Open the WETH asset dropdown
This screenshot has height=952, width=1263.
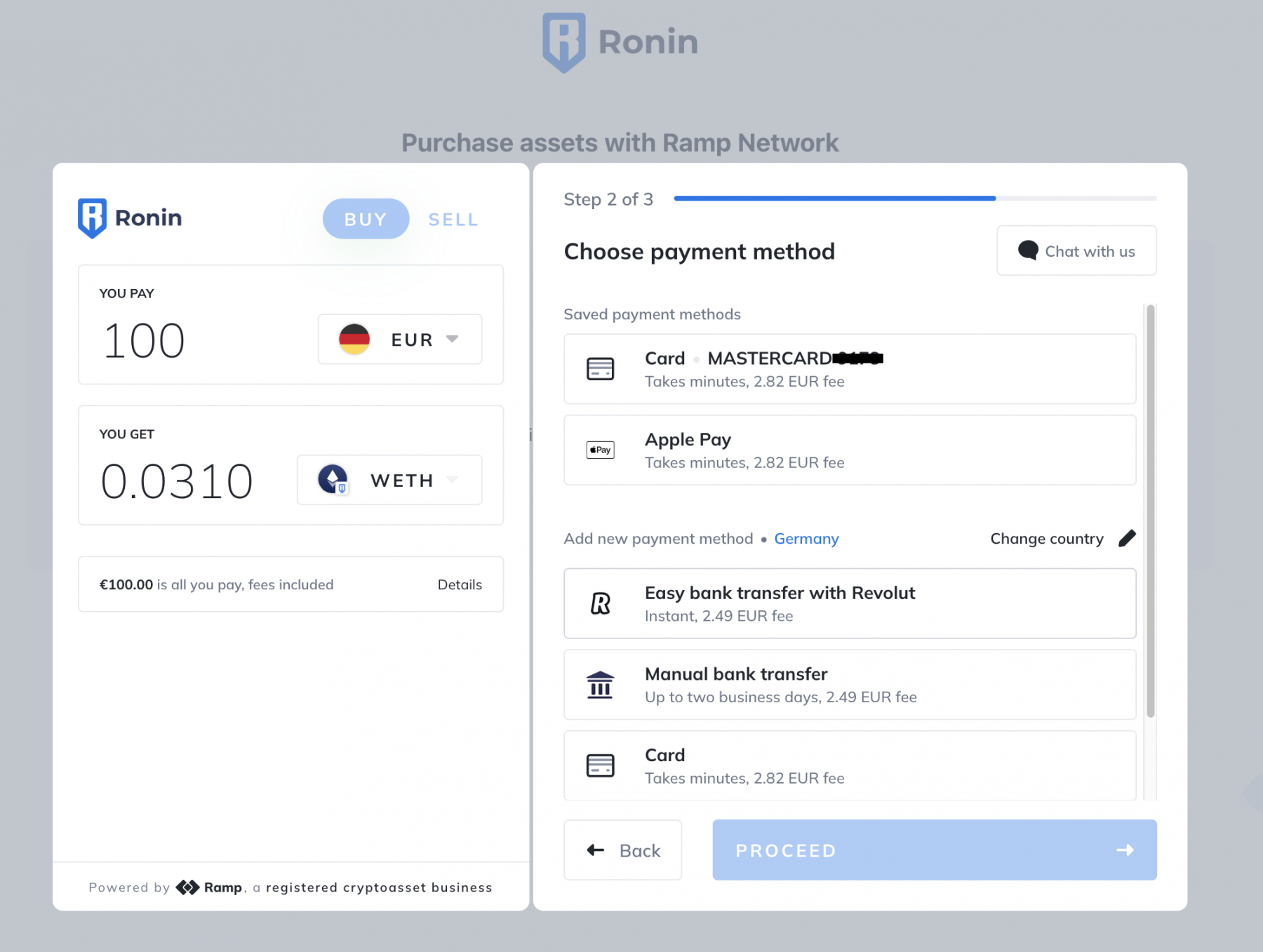pos(389,480)
